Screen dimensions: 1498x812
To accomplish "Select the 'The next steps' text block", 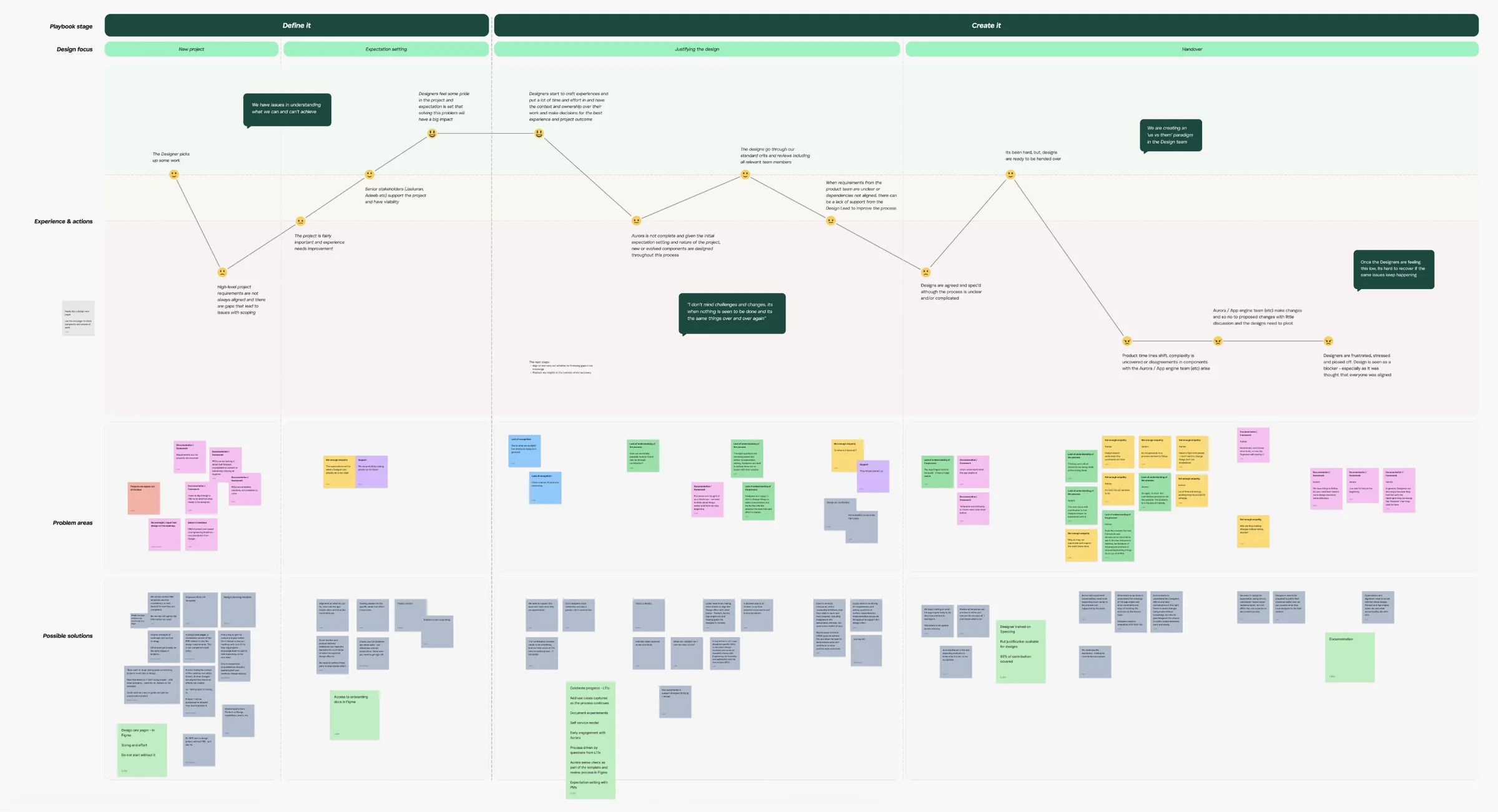I will (x=561, y=367).
